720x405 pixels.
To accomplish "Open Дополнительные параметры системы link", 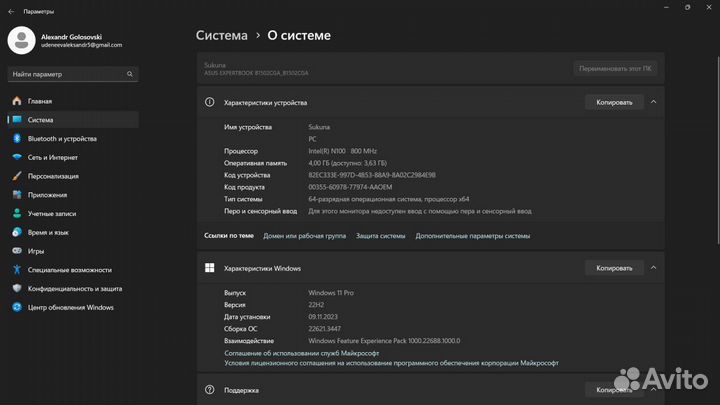I will (472, 236).
